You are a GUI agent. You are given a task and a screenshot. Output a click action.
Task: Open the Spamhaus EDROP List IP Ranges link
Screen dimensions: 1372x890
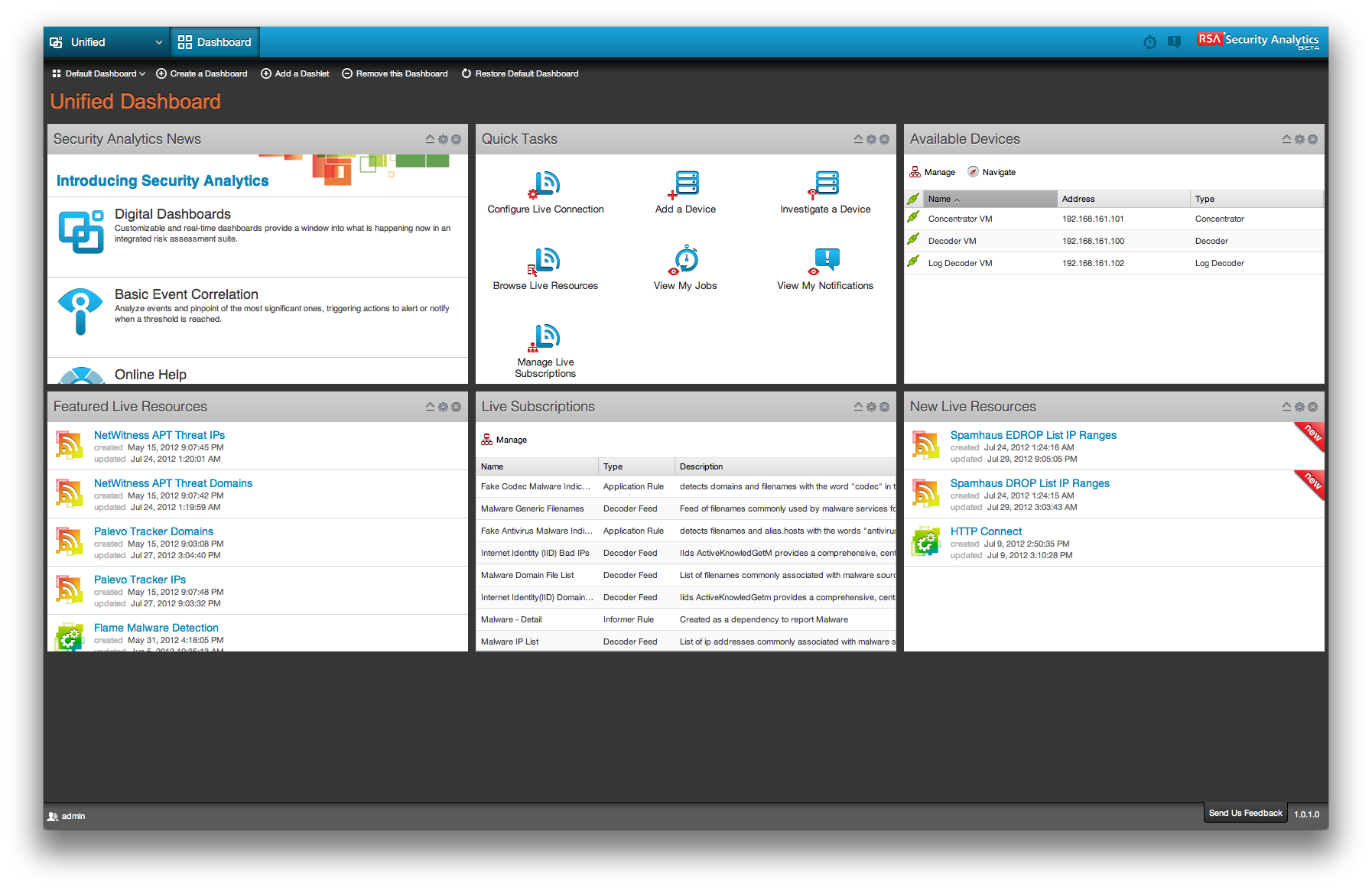[1032, 435]
